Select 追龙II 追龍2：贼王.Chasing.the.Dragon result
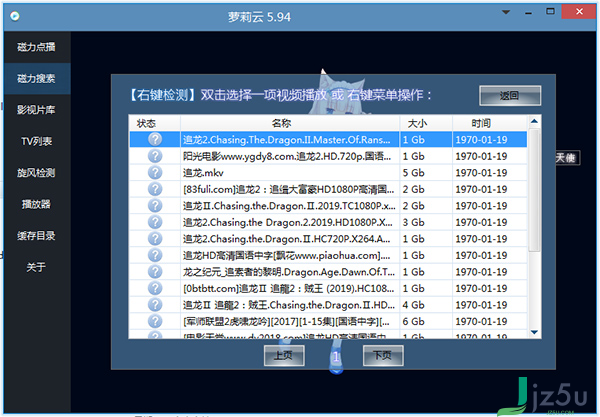 [x=328, y=305]
